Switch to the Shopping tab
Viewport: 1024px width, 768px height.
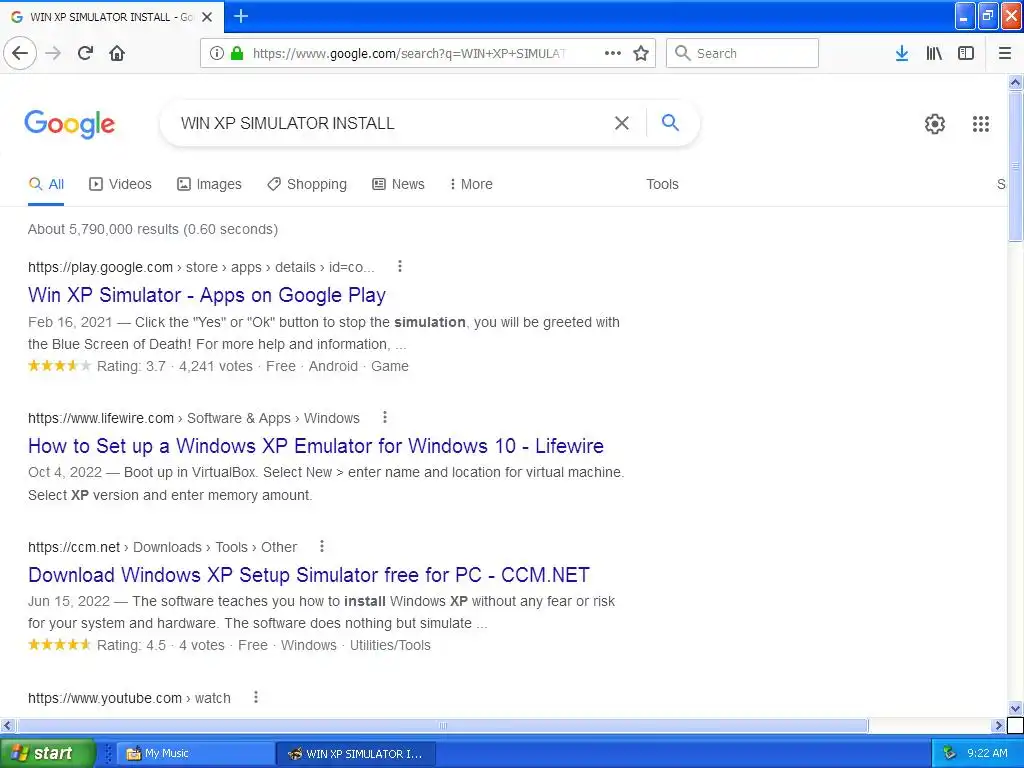point(307,184)
